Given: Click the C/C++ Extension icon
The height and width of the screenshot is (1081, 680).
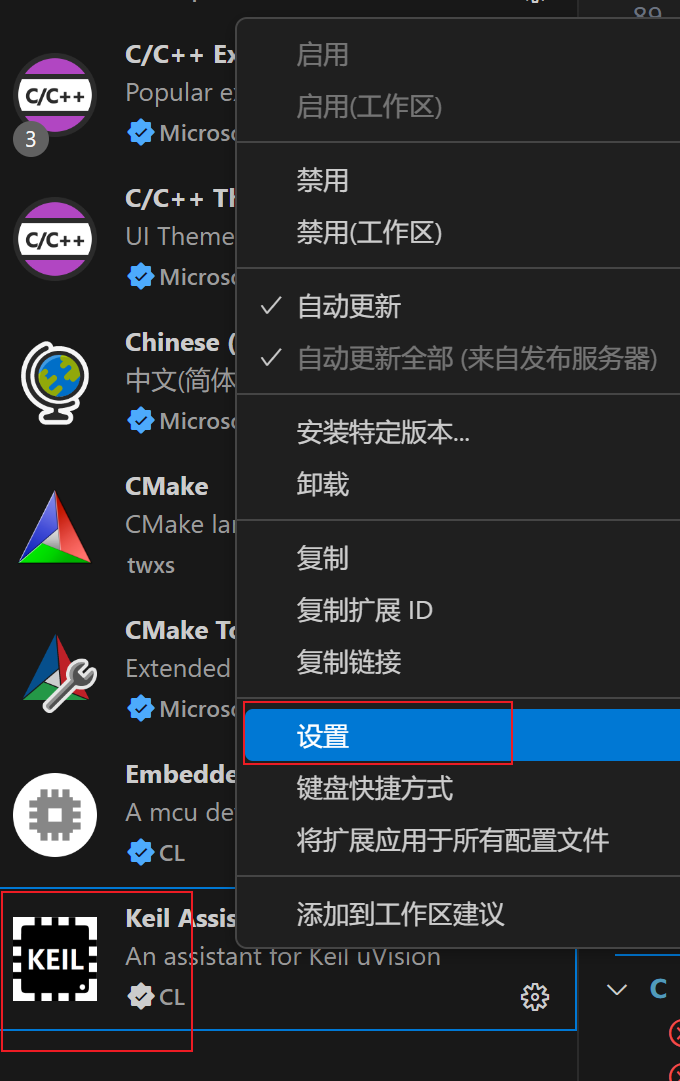Looking at the screenshot, I should pyautogui.click(x=55, y=95).
